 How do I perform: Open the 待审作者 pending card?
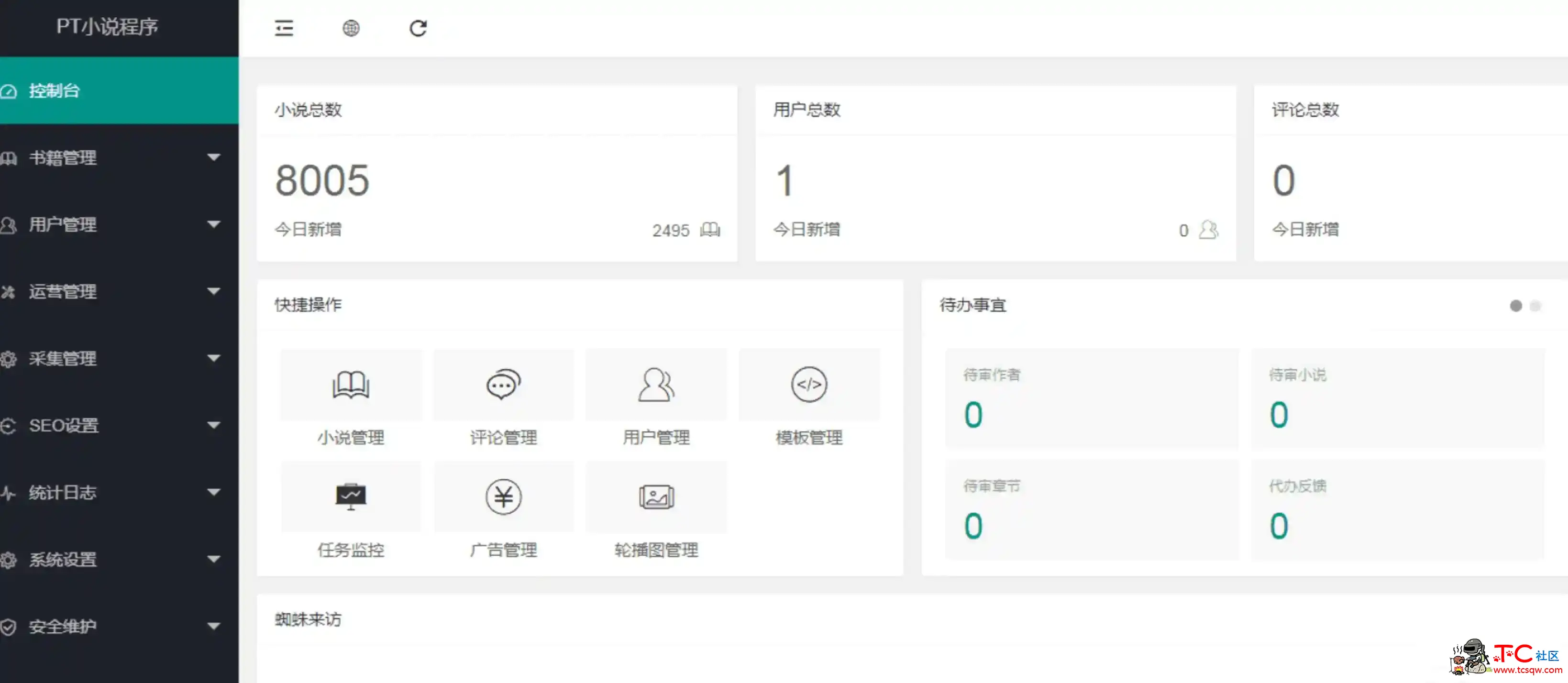[x=1092, y=399]
